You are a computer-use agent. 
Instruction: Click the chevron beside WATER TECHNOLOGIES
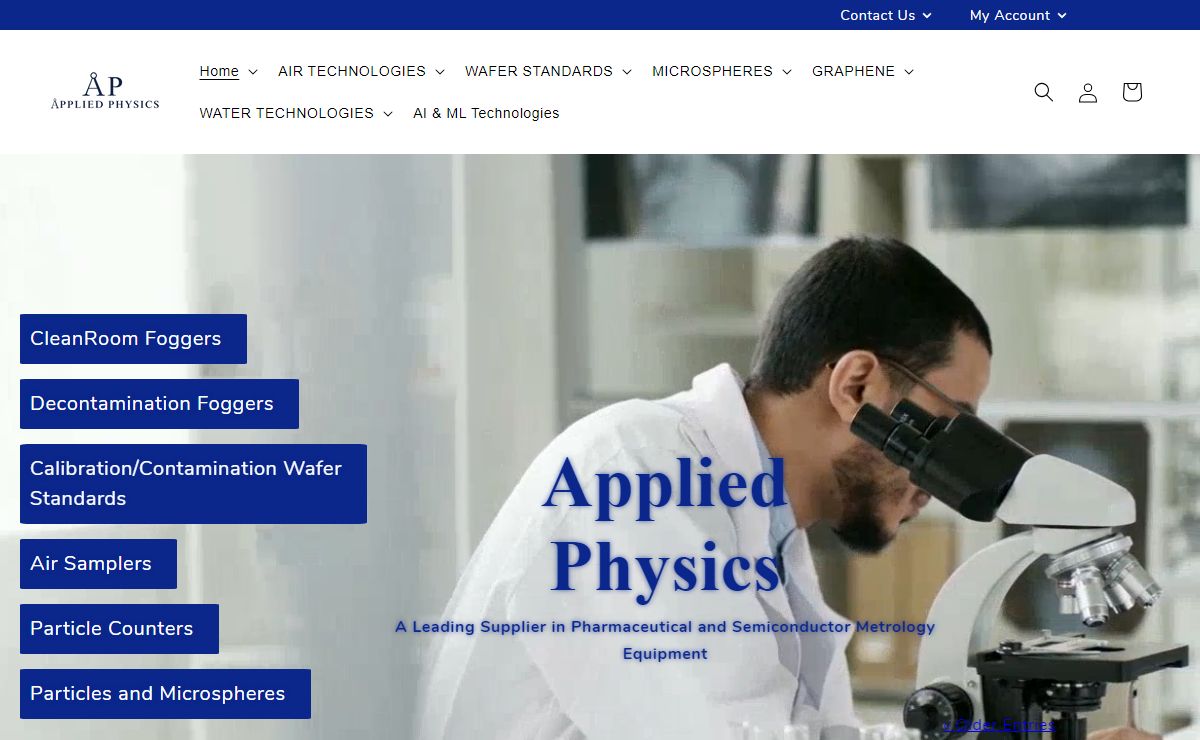(387, 114)
